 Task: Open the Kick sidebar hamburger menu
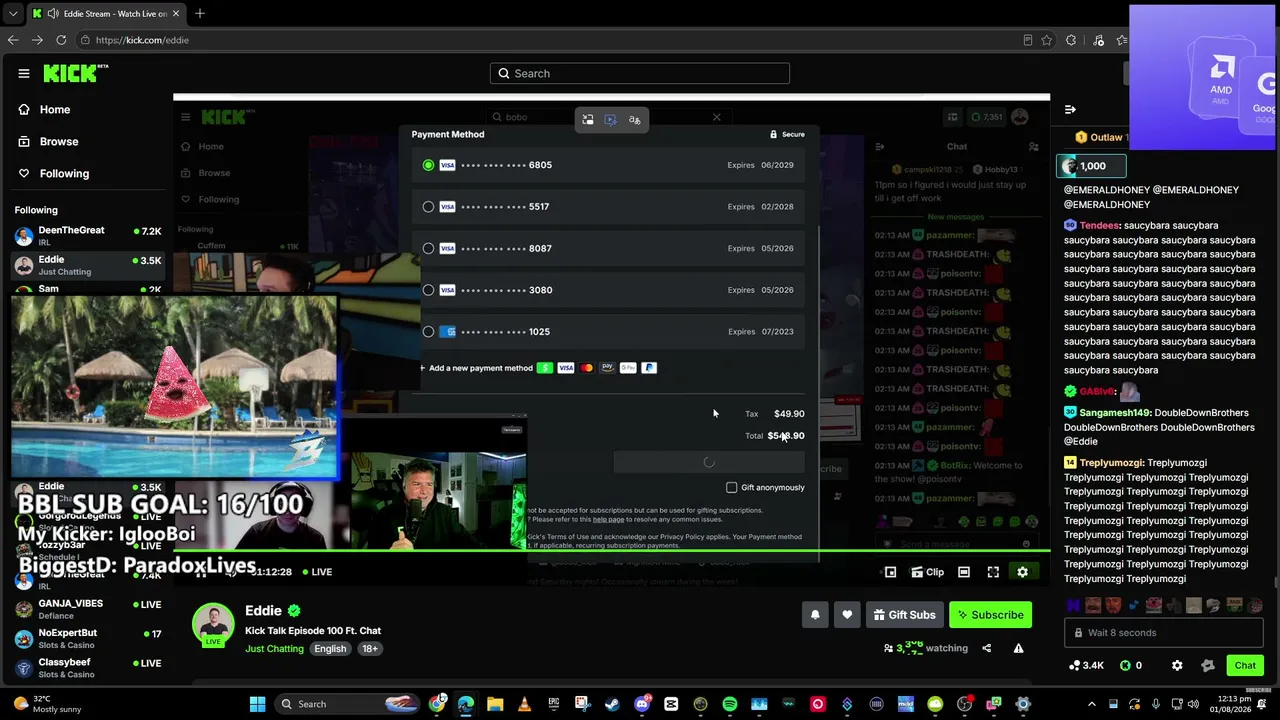[x=24, y=73]
